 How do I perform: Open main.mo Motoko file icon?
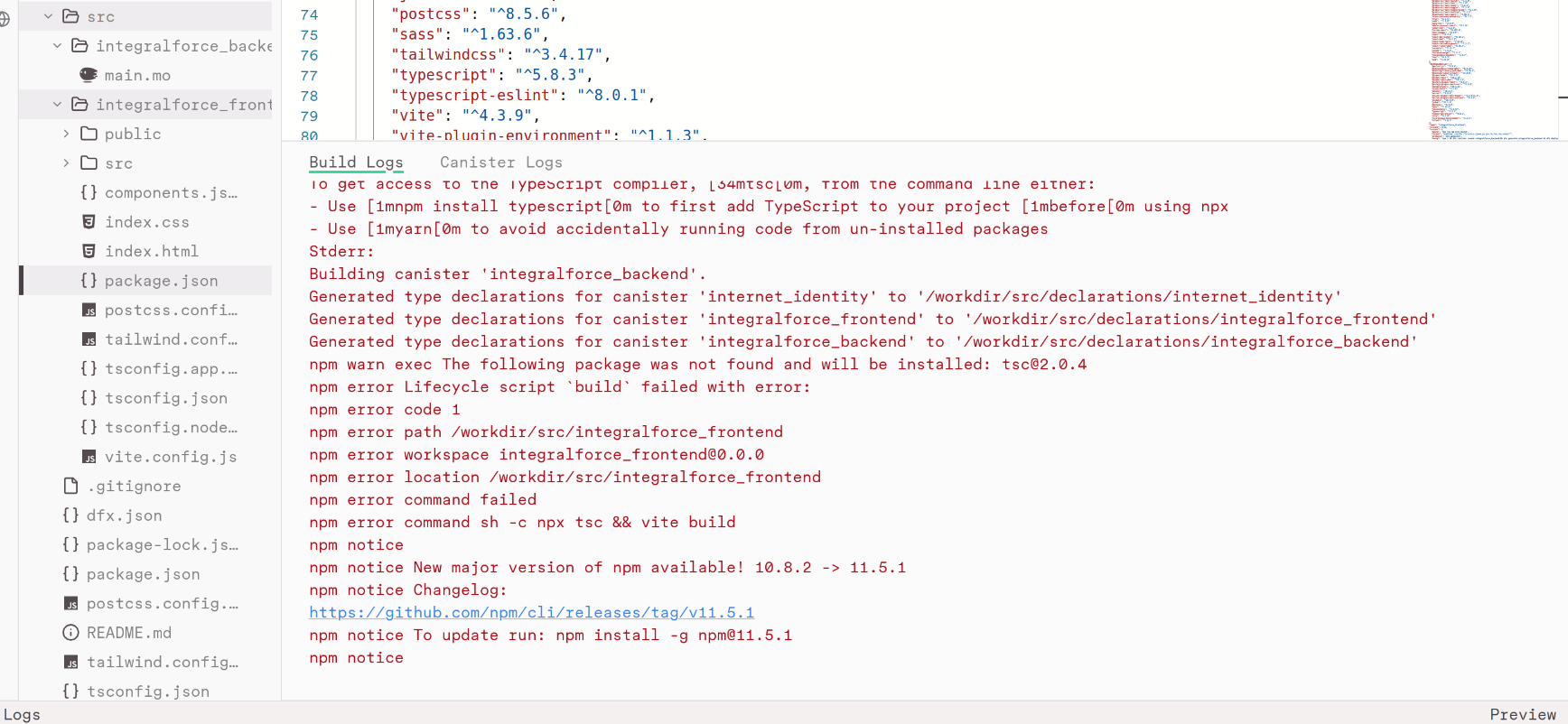89,75
